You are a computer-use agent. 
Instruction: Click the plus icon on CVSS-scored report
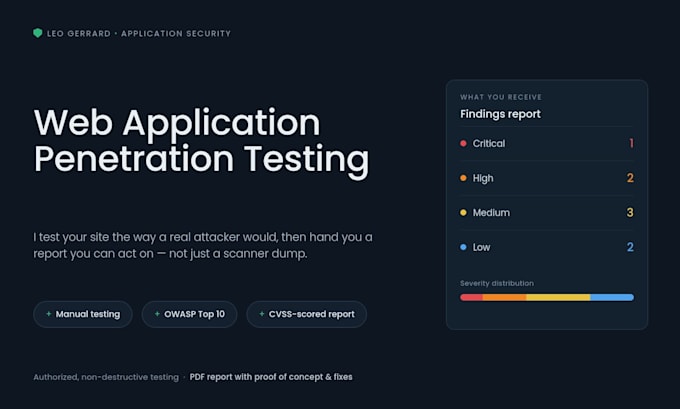262,314
